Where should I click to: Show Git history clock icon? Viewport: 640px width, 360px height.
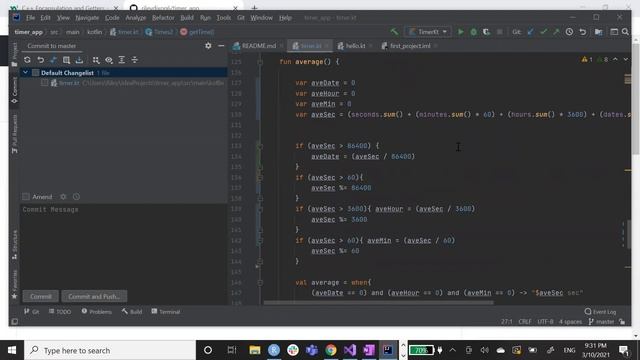tap(569, 32)
